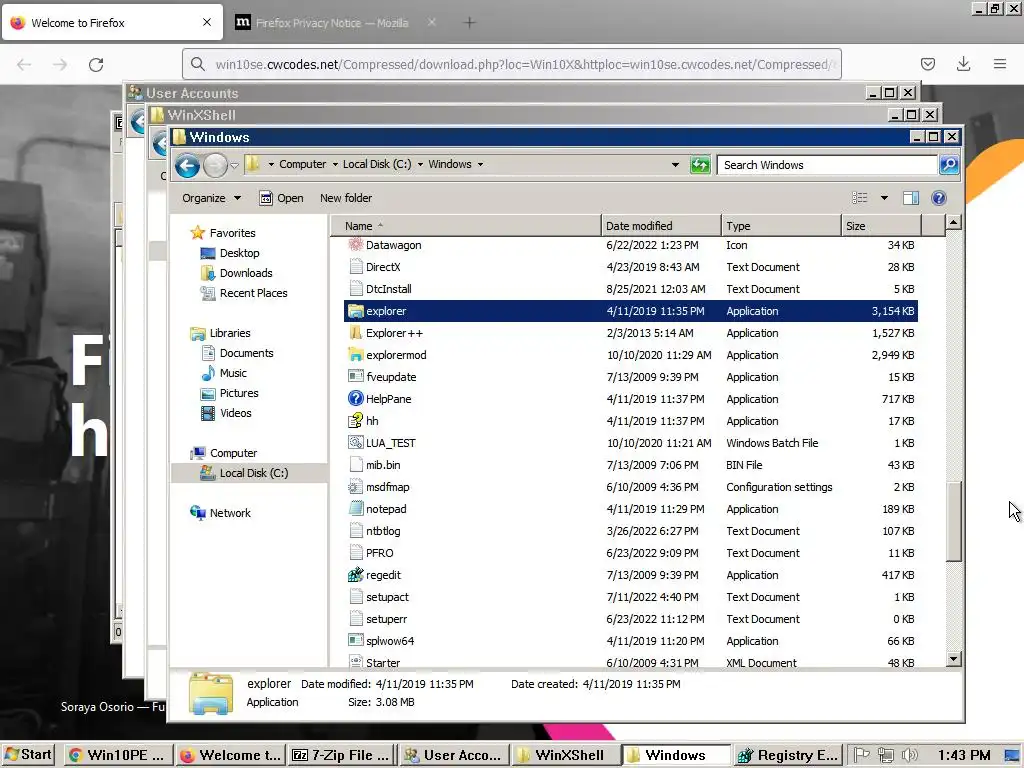Click the Forward arrow in Windows explorer
1024x768 pixels.
pos(215,166)
